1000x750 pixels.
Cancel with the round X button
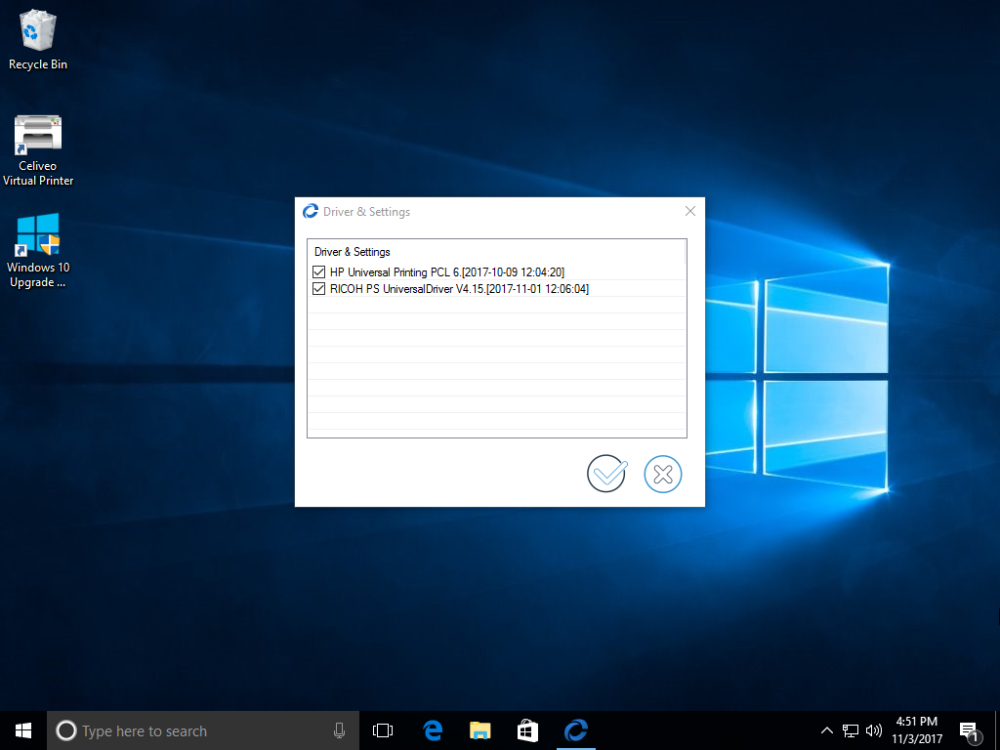(663, 474)
